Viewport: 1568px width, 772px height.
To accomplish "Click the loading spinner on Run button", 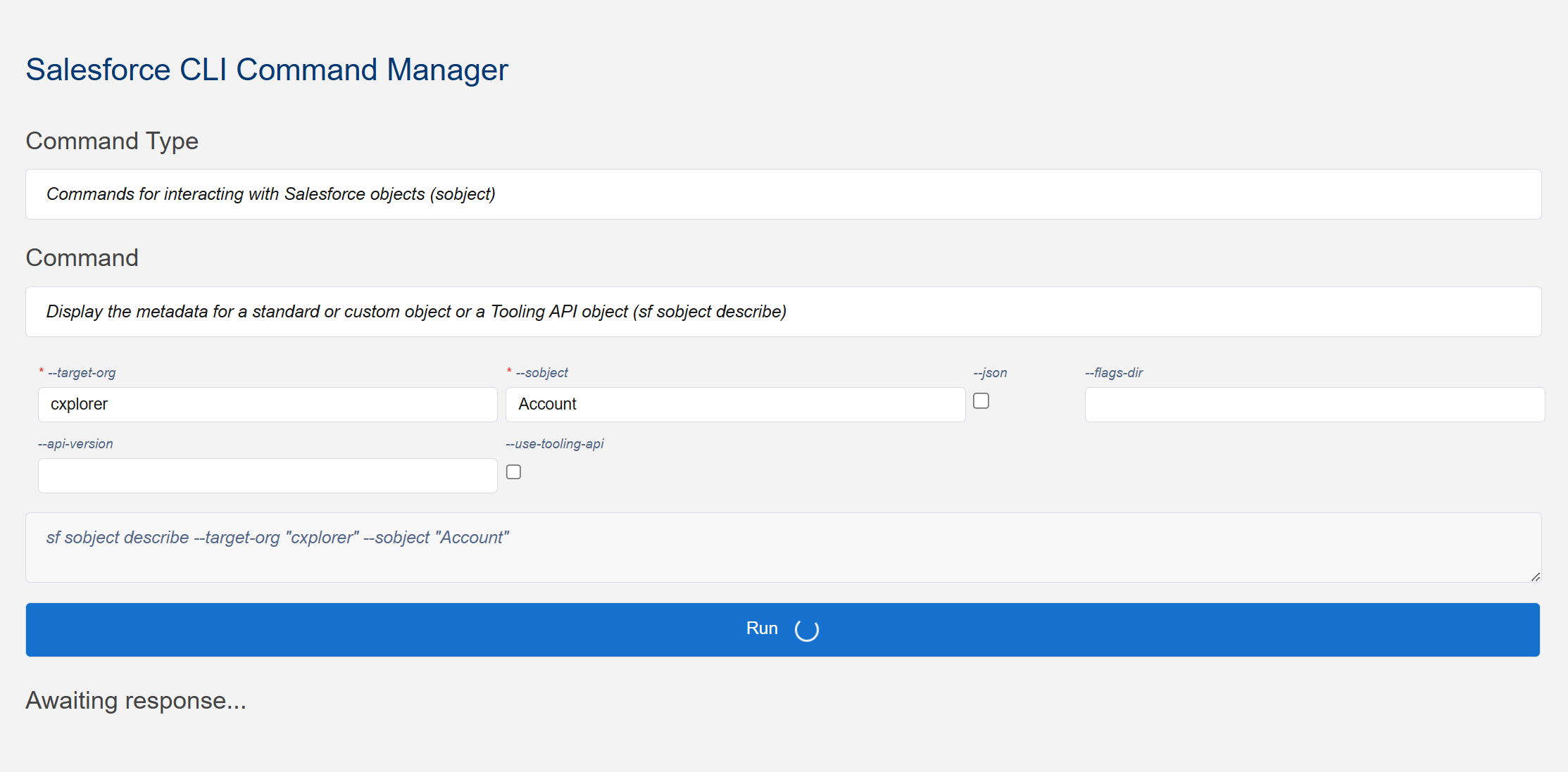I will point(806,630).
